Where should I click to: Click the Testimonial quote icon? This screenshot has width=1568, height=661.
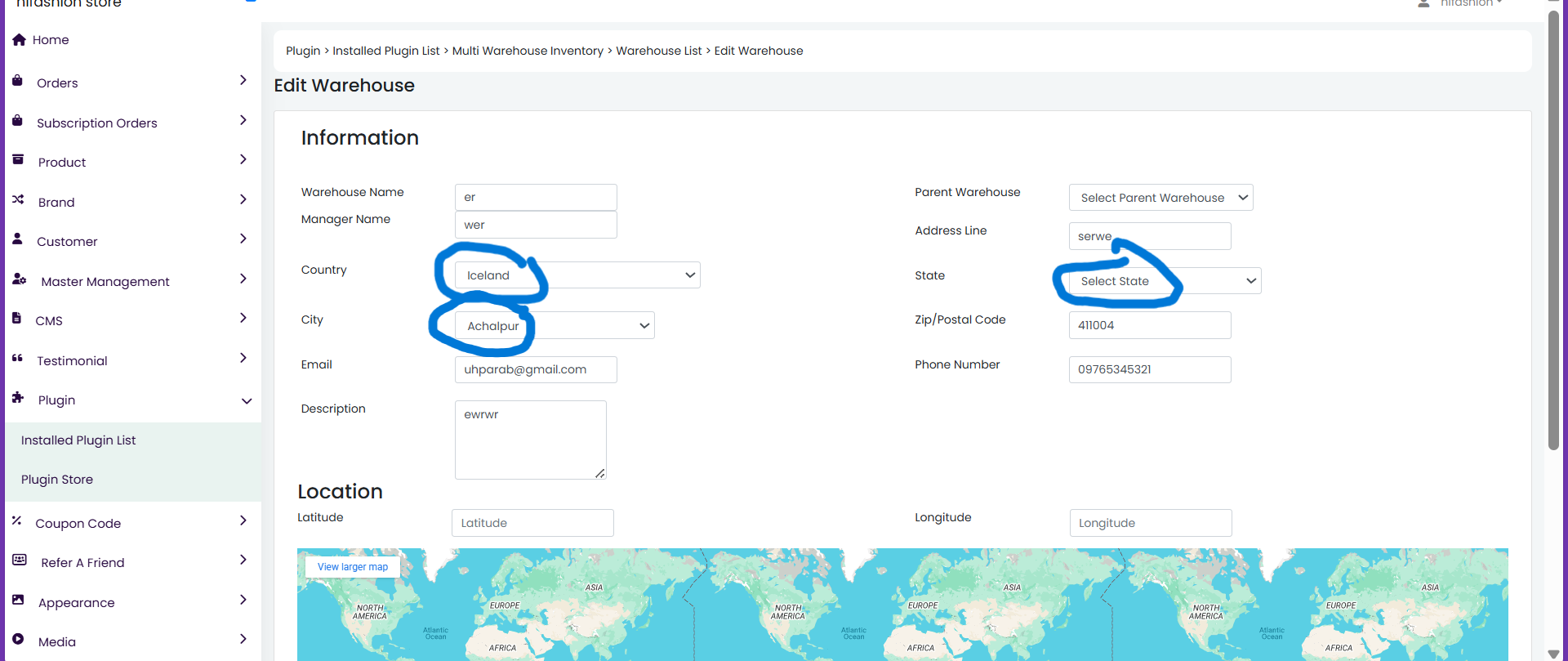(x=17, y=358)
